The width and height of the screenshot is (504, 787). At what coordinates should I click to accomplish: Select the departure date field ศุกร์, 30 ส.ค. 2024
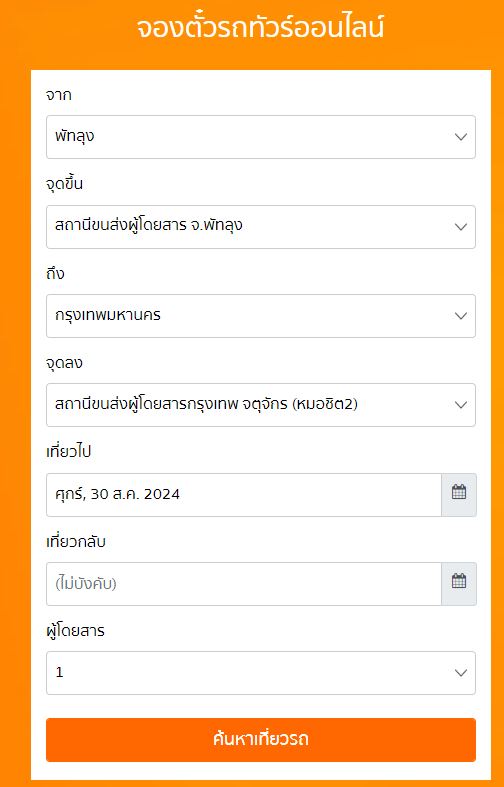[243, 494]
